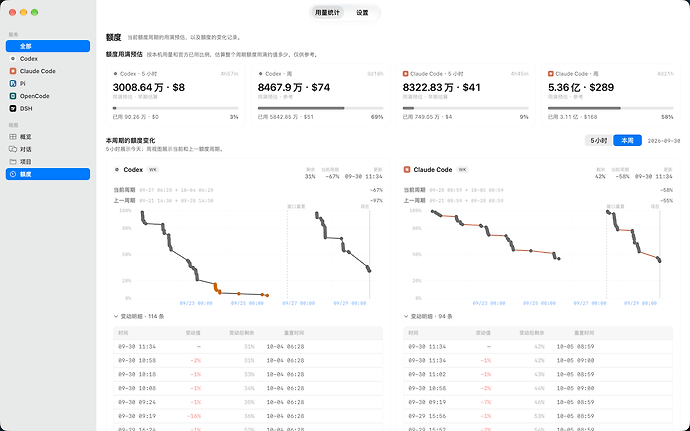Click the 已用 3.11 亿 · $168 usage text
The height and width of the screenshot is (431, 690).
[573, 117]
